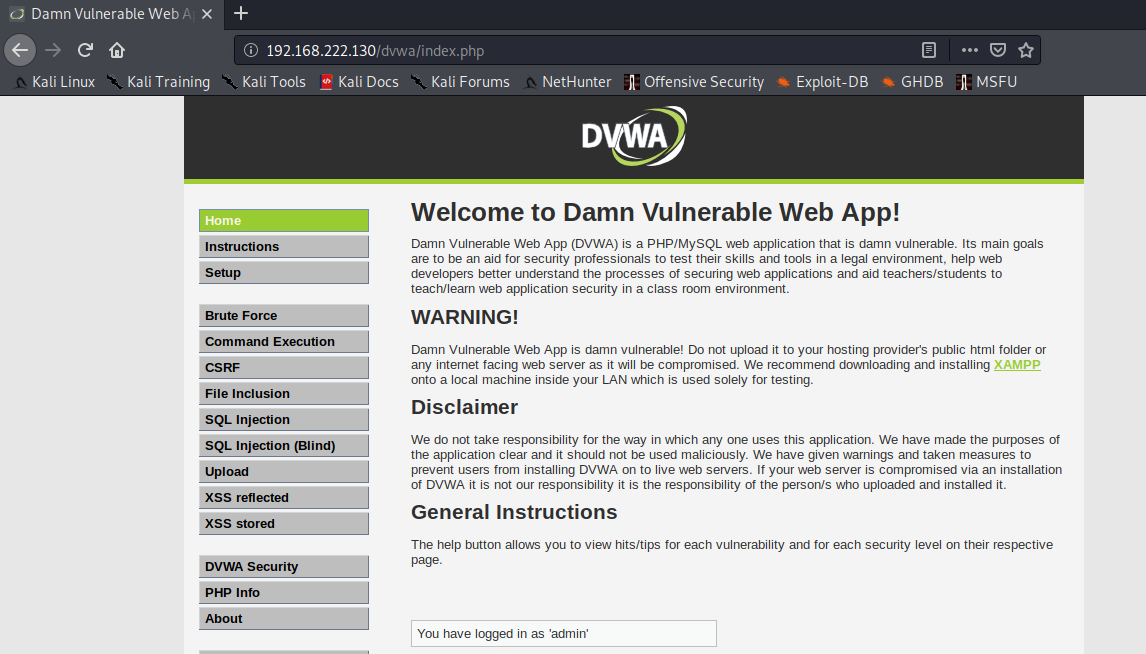1146x654 pixels.
Task: Open File Inclusion section
Action: tap(284, 393)
